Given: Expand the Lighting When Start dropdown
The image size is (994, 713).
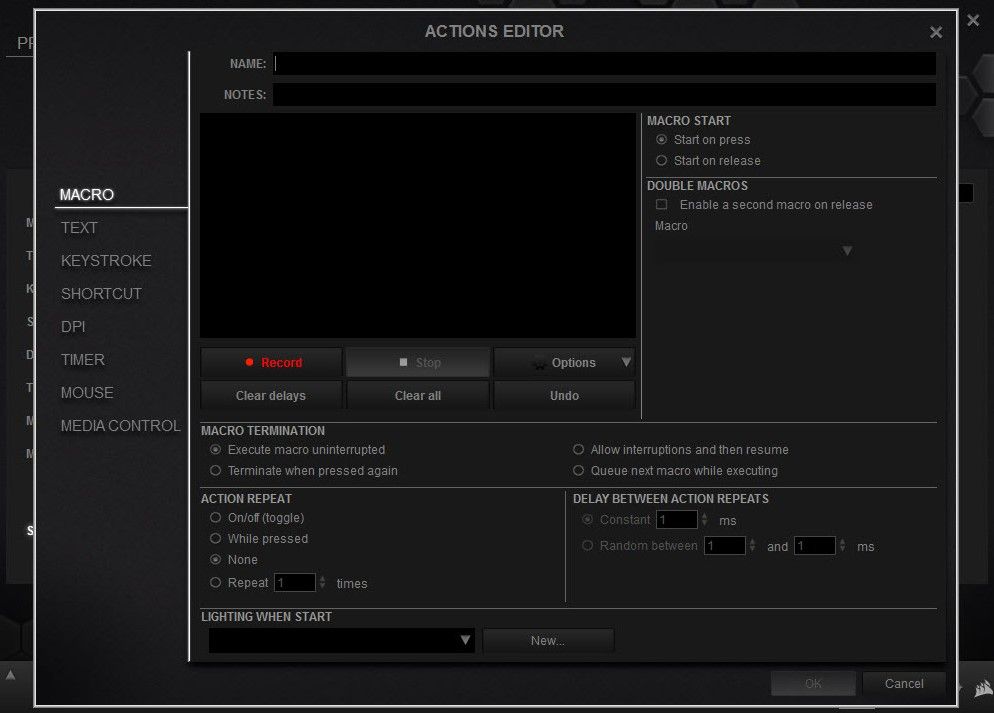Looking at the screenshot, I should [465, 641].
